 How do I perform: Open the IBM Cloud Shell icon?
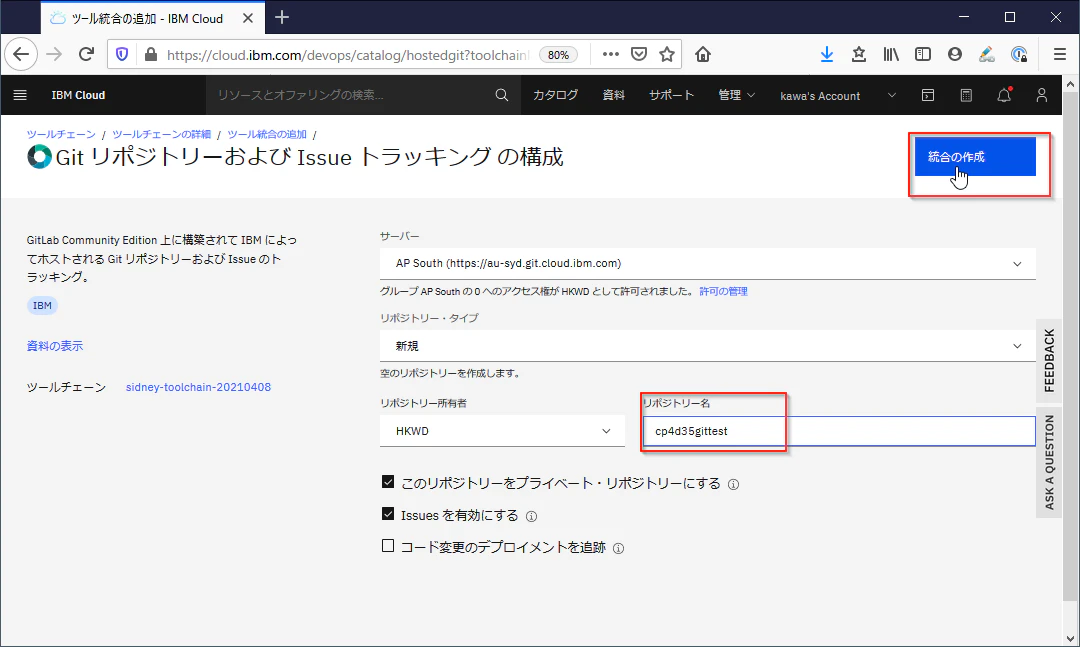(x=928, y=95)
